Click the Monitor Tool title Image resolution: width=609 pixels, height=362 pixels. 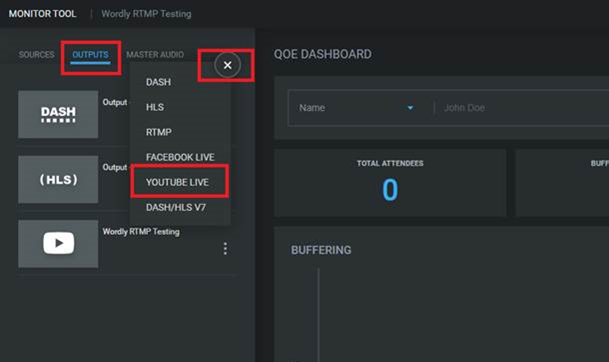[x=42, y=14]
